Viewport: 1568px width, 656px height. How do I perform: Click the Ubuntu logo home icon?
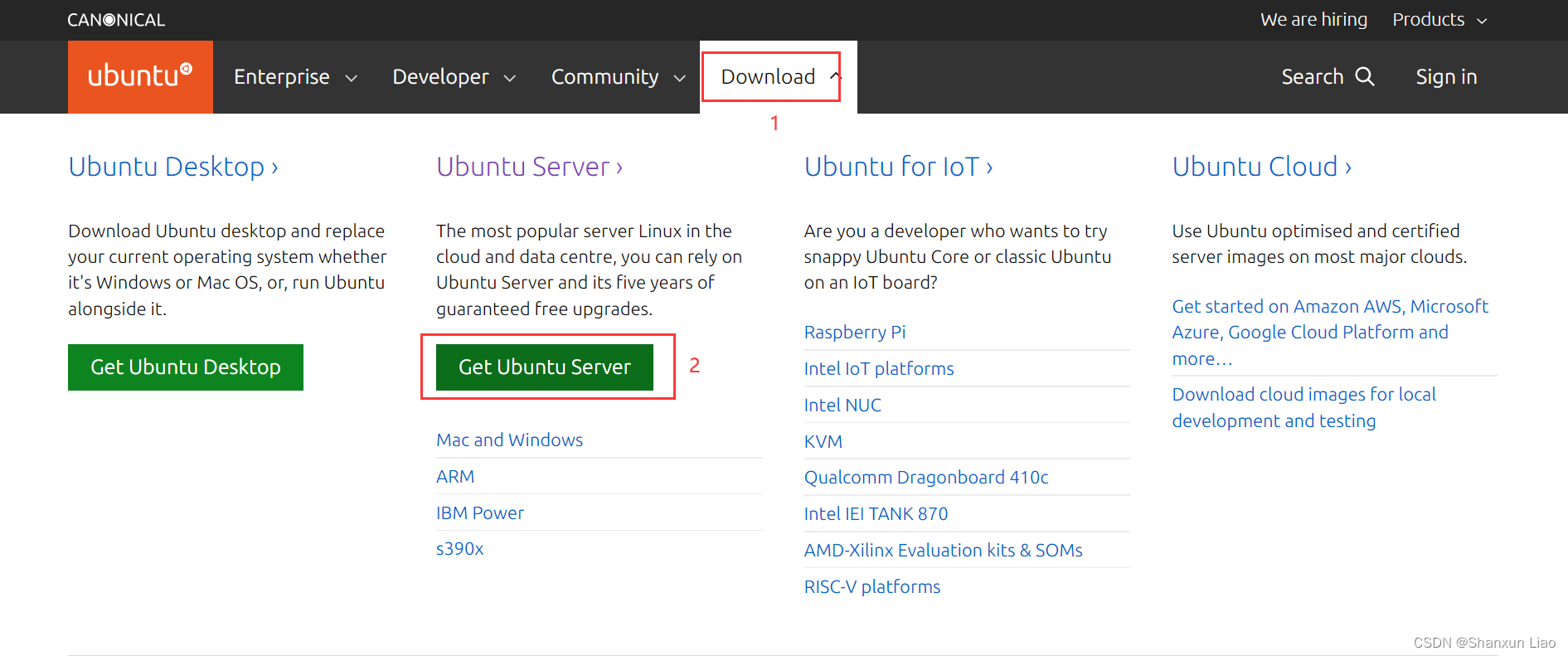coord(140,76)
